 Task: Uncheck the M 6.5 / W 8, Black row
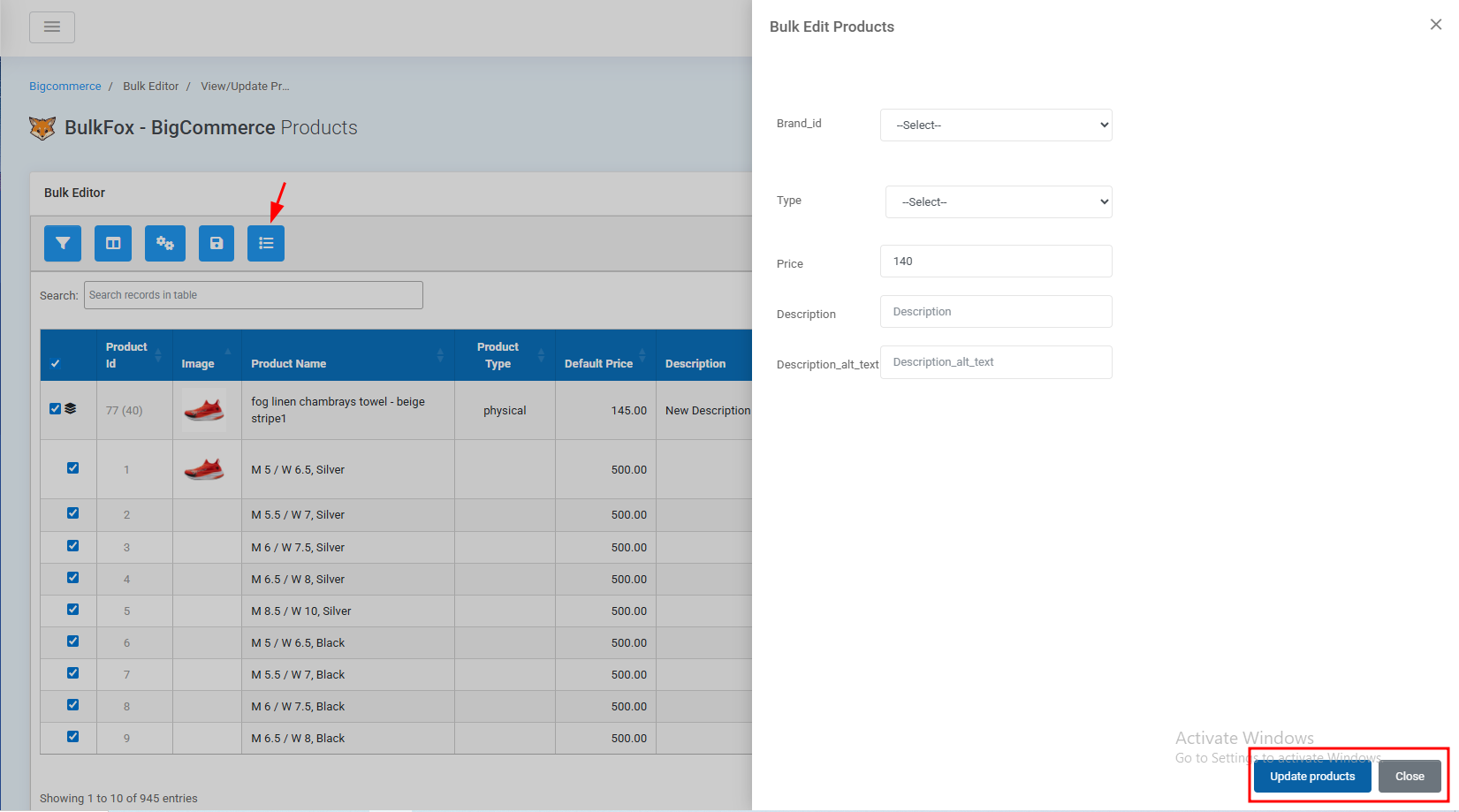(73, 737)
